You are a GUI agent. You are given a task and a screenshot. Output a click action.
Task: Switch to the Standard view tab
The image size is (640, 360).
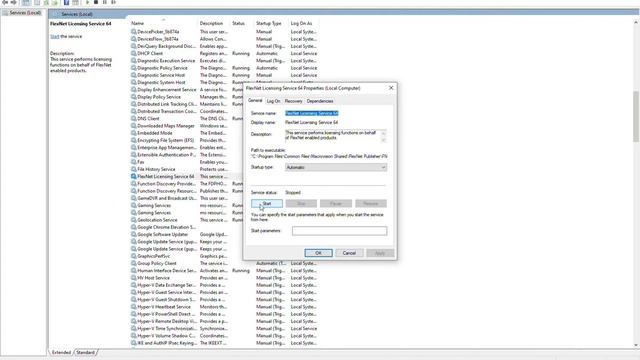[x=85, y=352]
